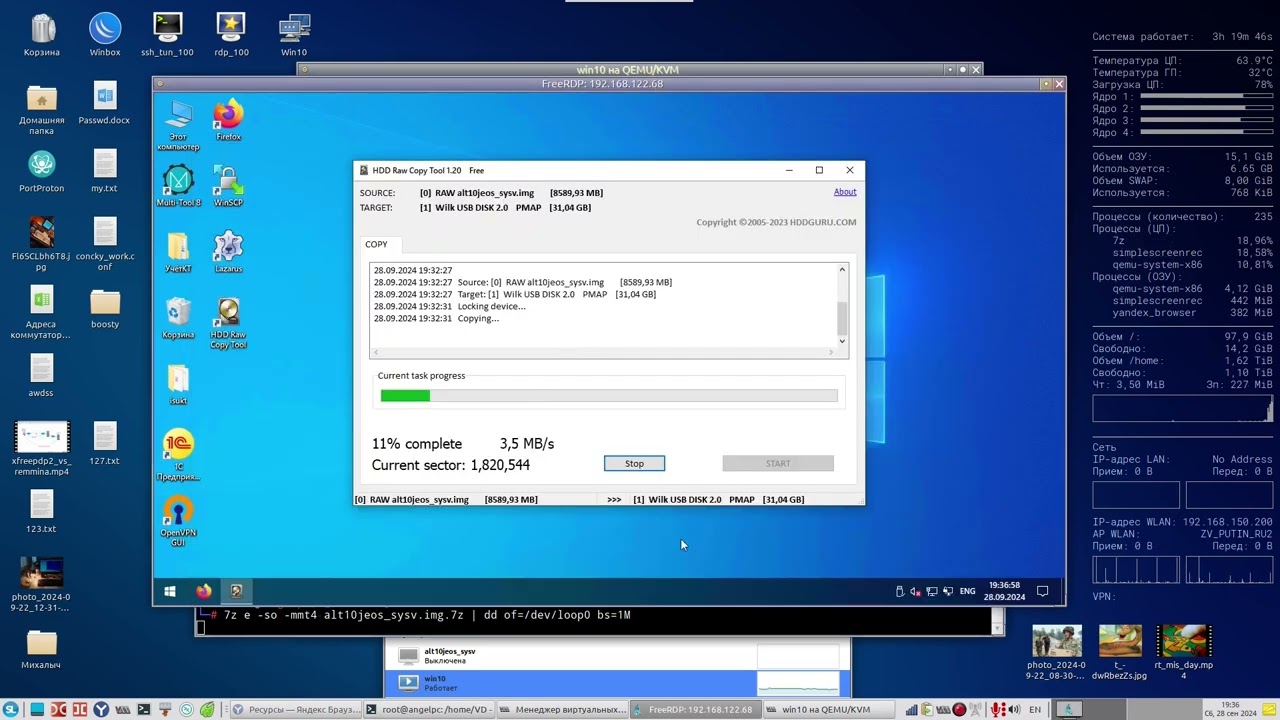Launch Winbox from the host desktop
Screen dimensions: 1280x720
105,35
